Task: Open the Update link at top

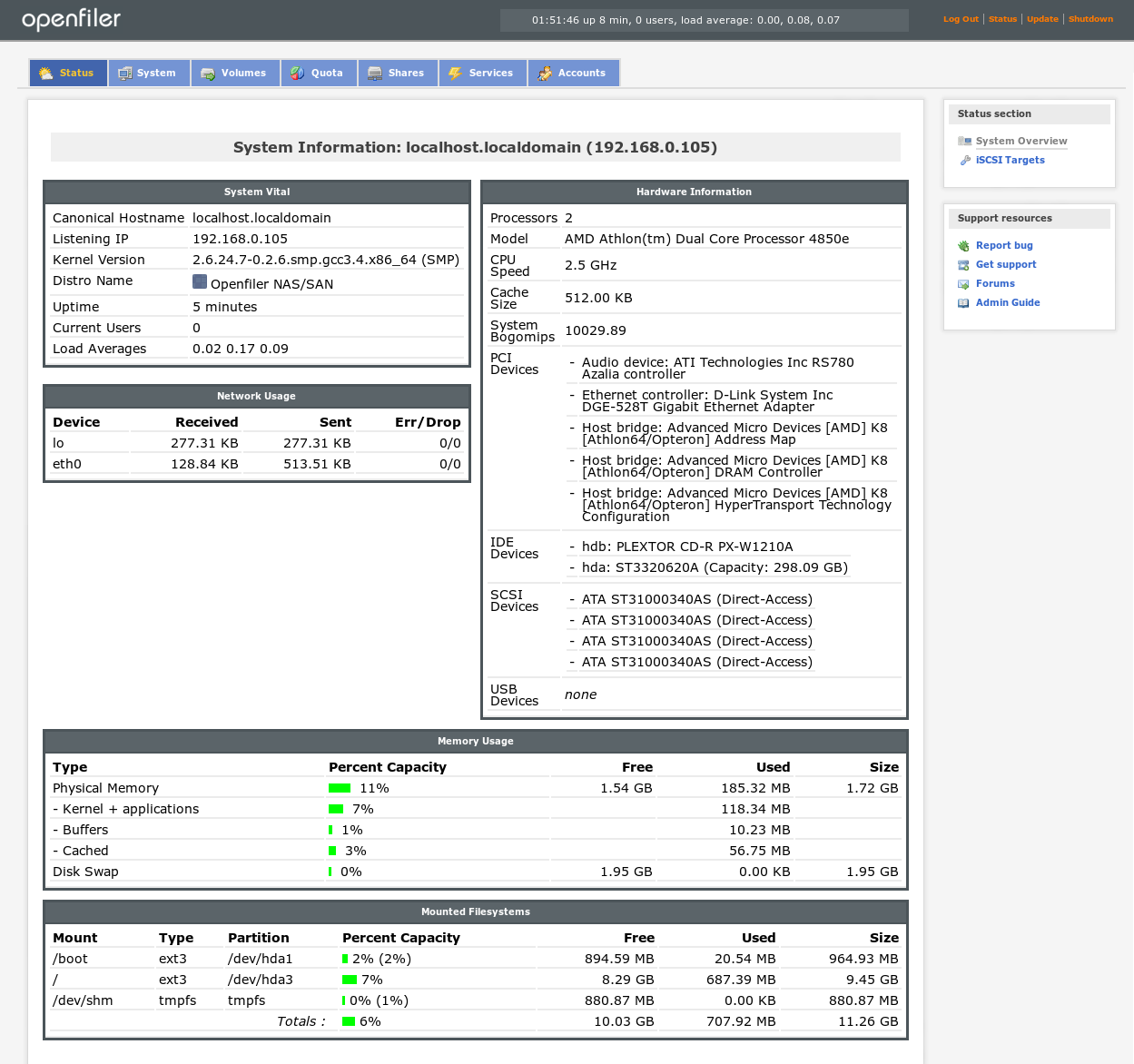Action: [1042, 19]
